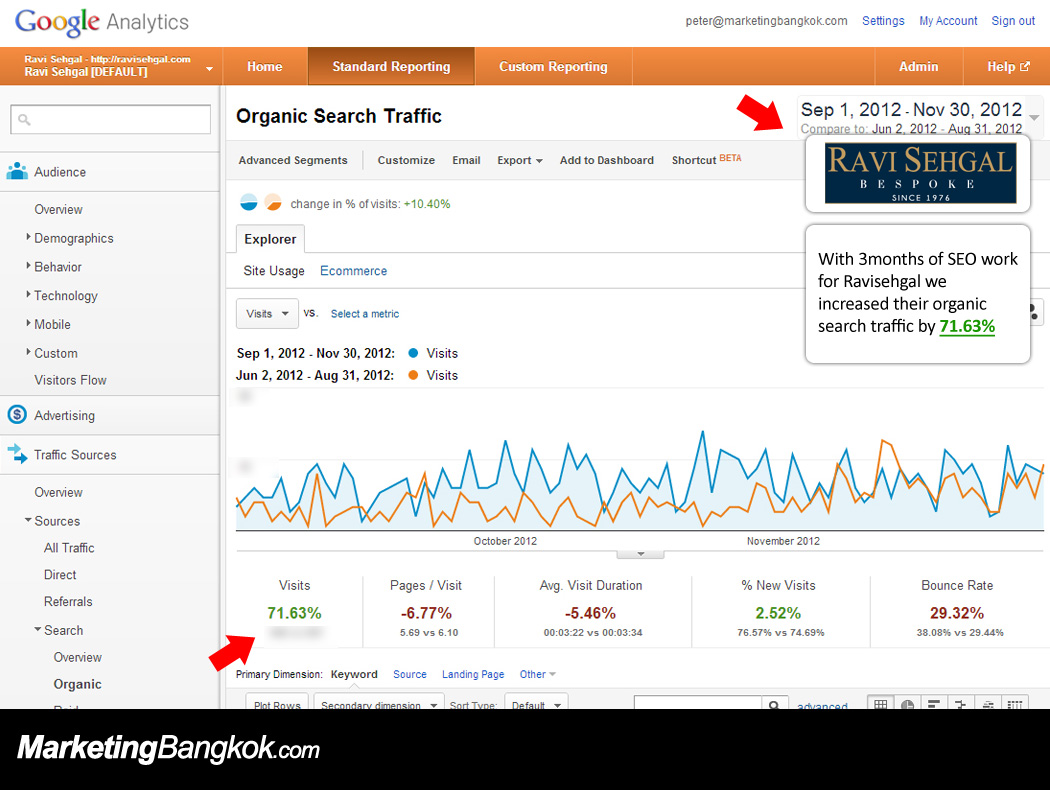This screenshot has width=1050, height=790.
Task: Click Add to Dashboard
Action: (x=607, y=160)
